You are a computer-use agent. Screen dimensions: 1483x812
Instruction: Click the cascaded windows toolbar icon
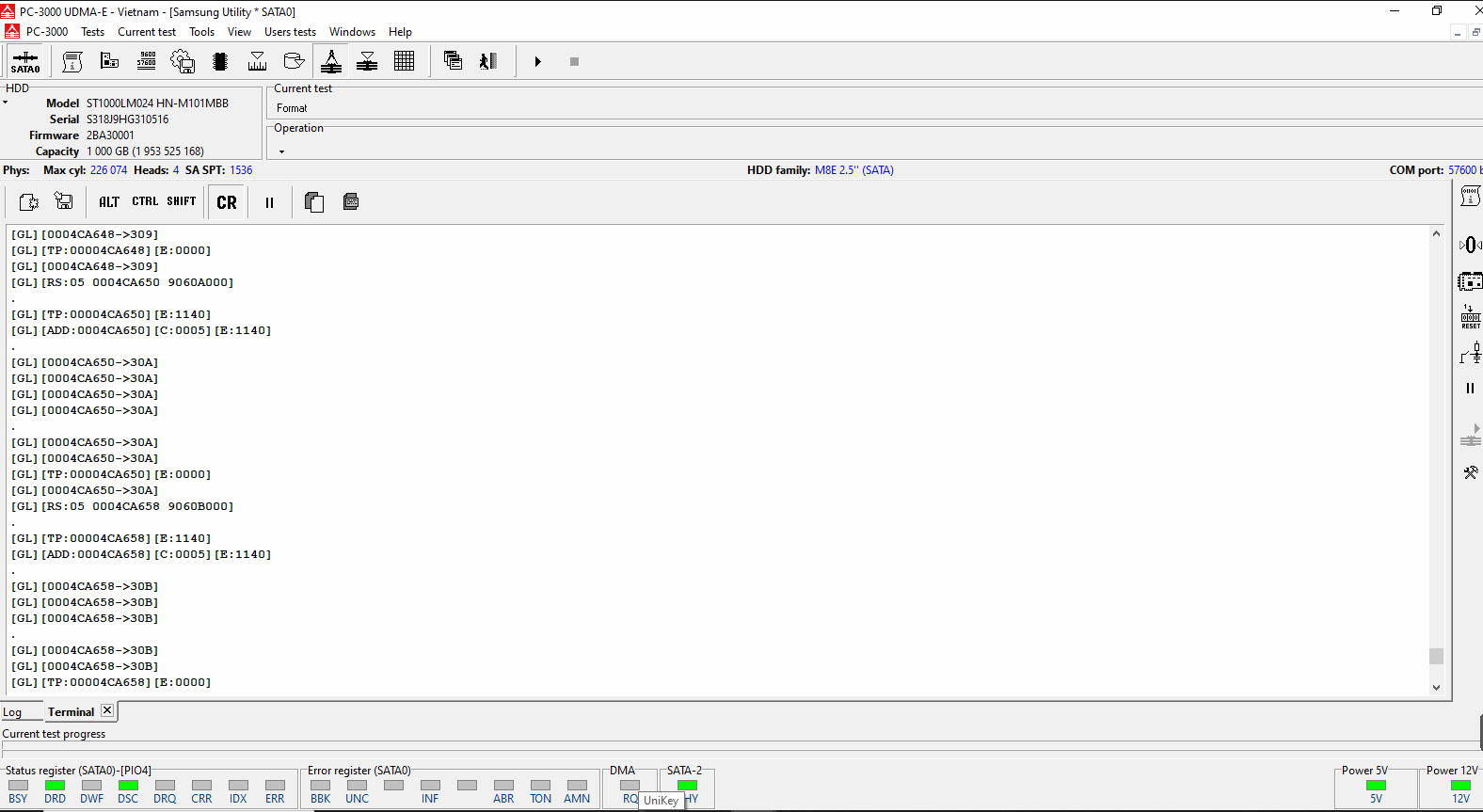click(453, 62)
